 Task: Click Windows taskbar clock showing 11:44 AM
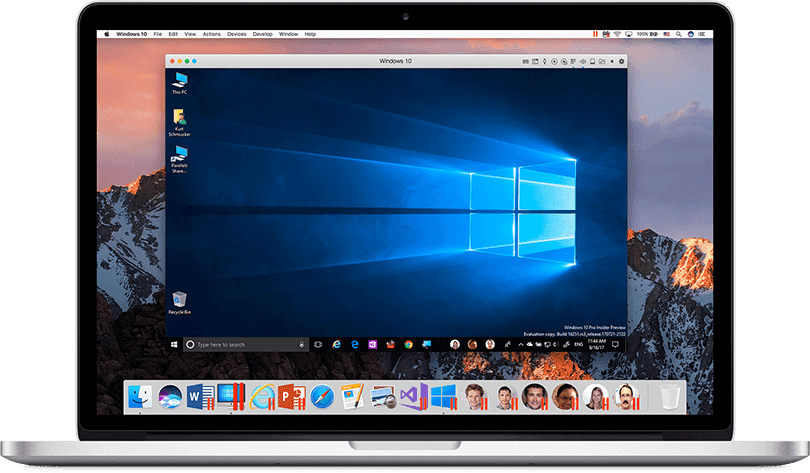click(x=597, y=344)
